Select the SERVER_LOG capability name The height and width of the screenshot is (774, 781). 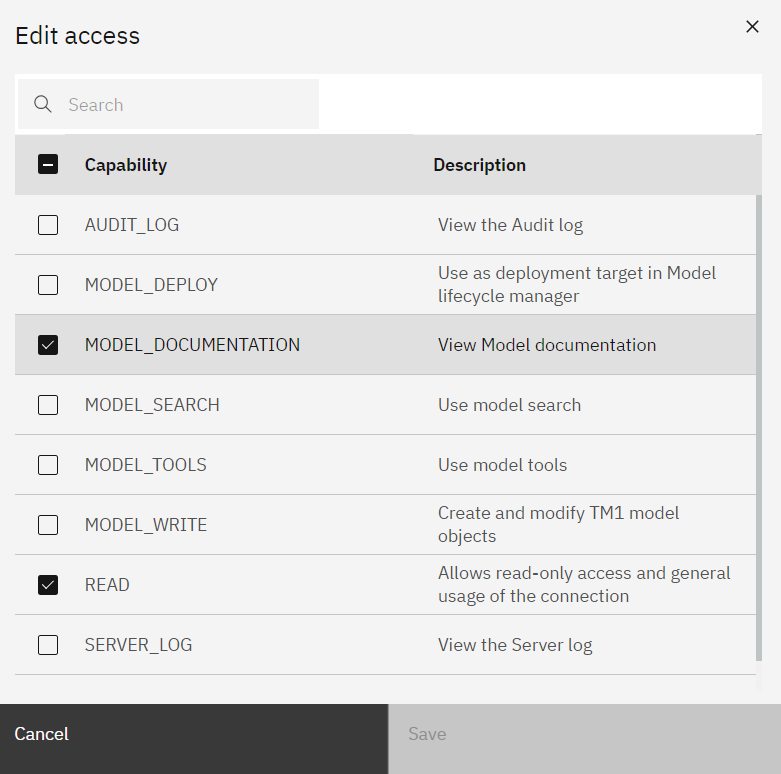click(138, 645)
